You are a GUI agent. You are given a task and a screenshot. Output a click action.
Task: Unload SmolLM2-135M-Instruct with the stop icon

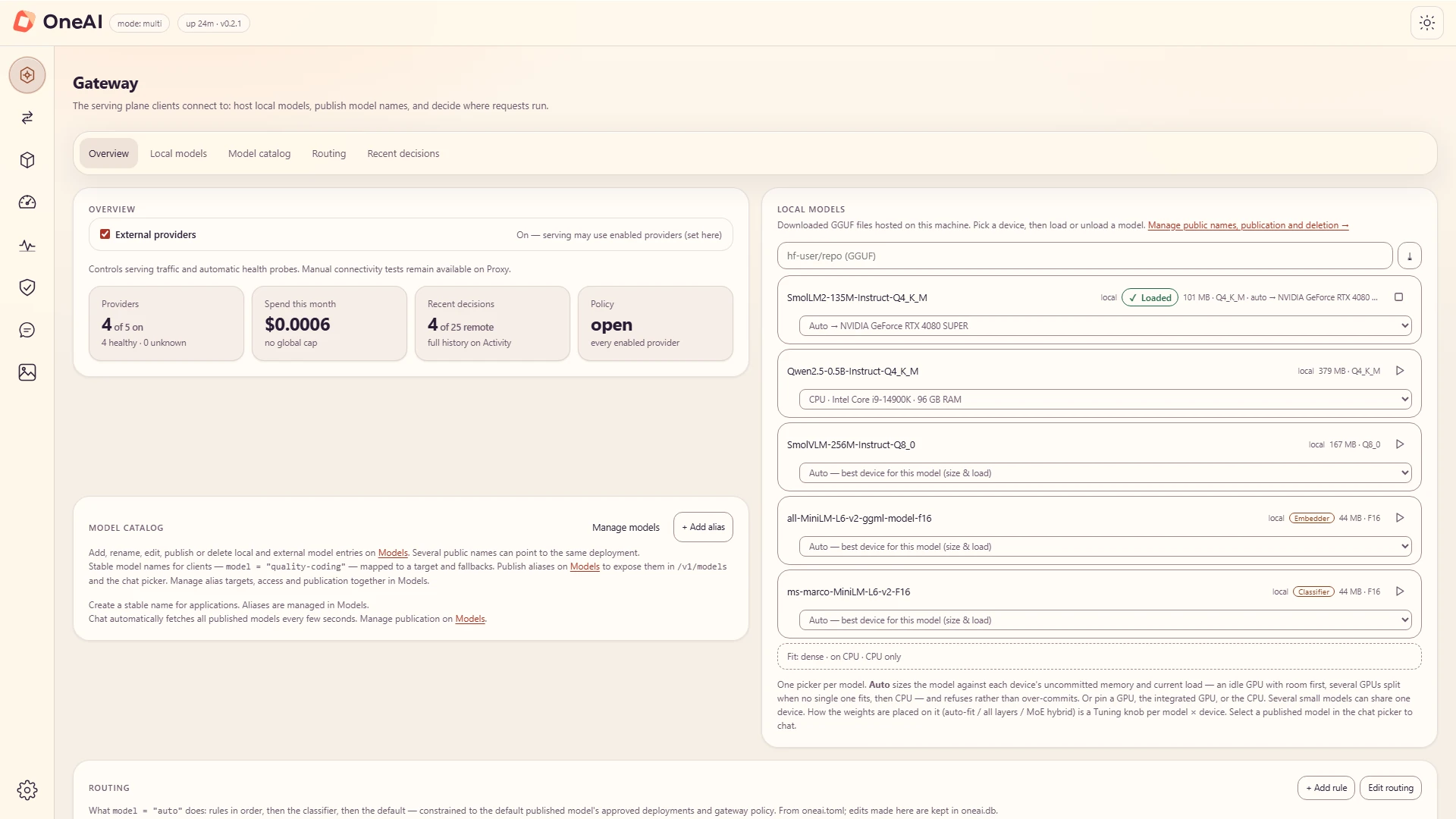(x=1399, y=297)
